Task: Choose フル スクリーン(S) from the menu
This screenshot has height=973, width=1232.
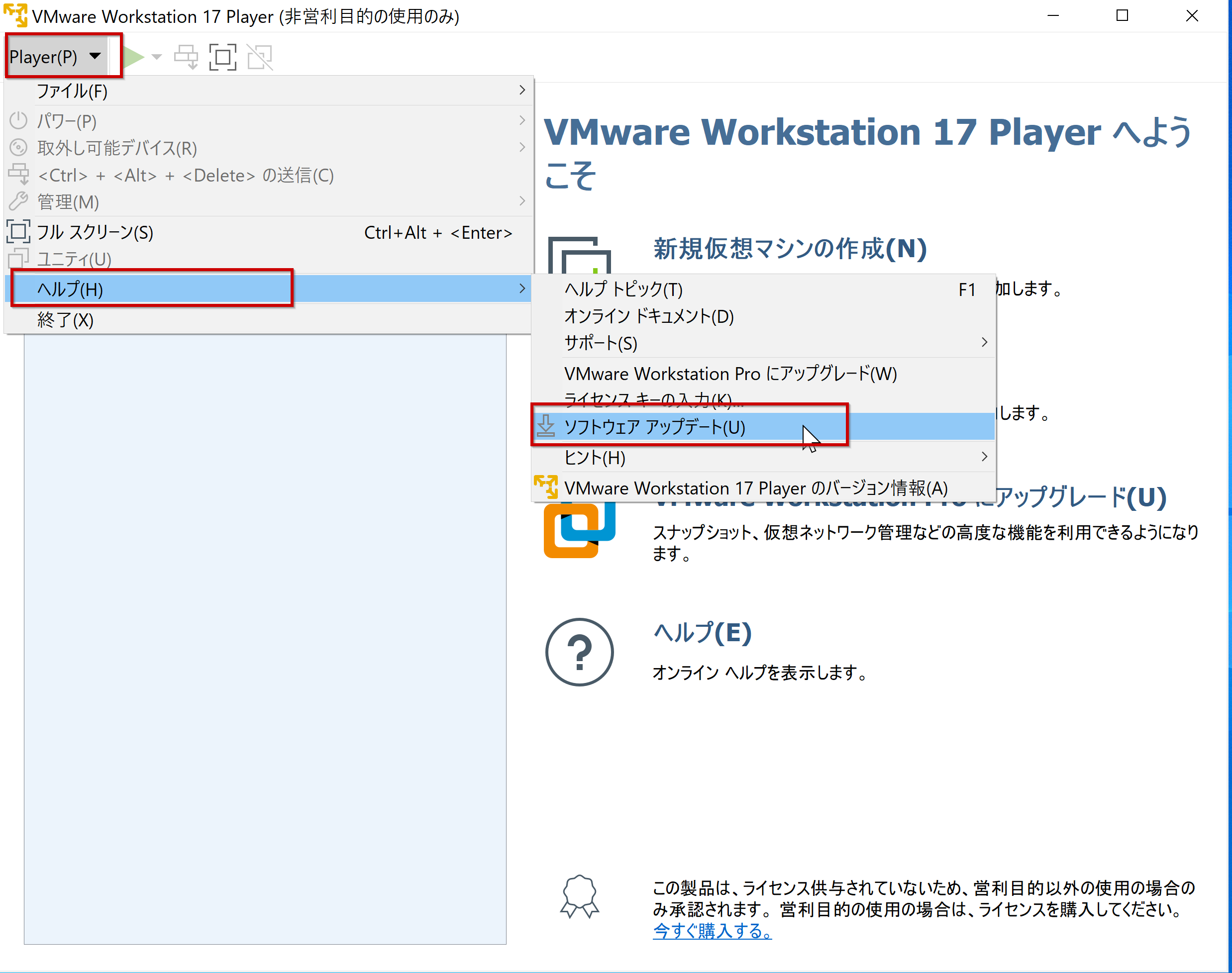Action: click(268, 232)
